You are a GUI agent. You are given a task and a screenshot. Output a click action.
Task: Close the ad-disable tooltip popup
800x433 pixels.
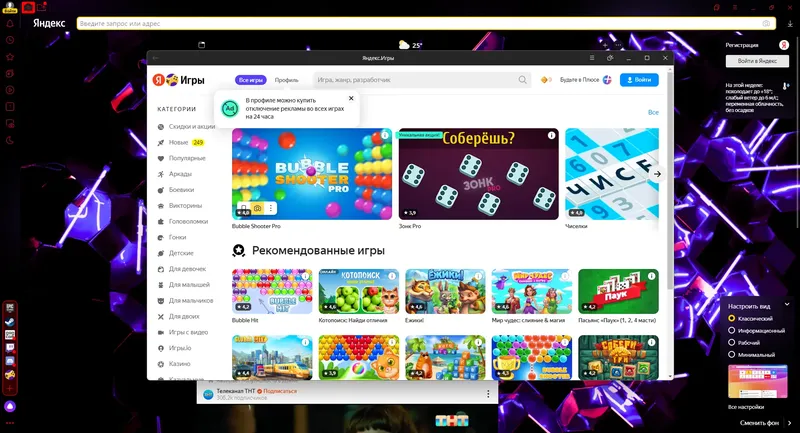pos(351,98)
